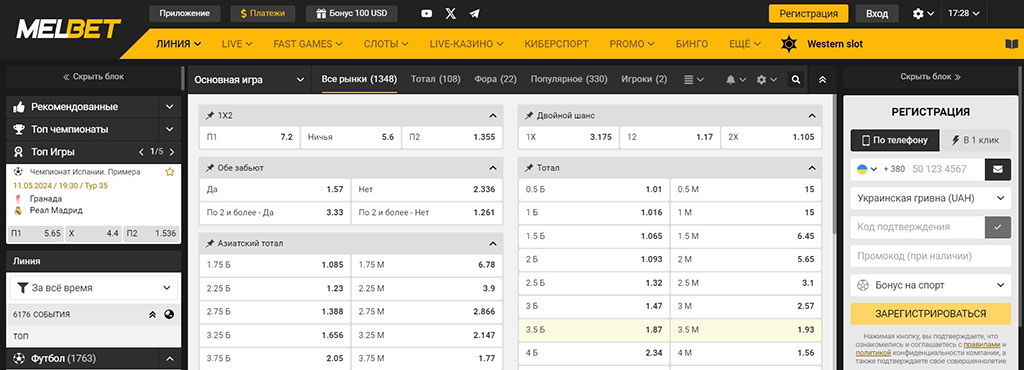
Task: Open the КИБЕРСПОРТ menu item
Action: (x=556, y=44)
